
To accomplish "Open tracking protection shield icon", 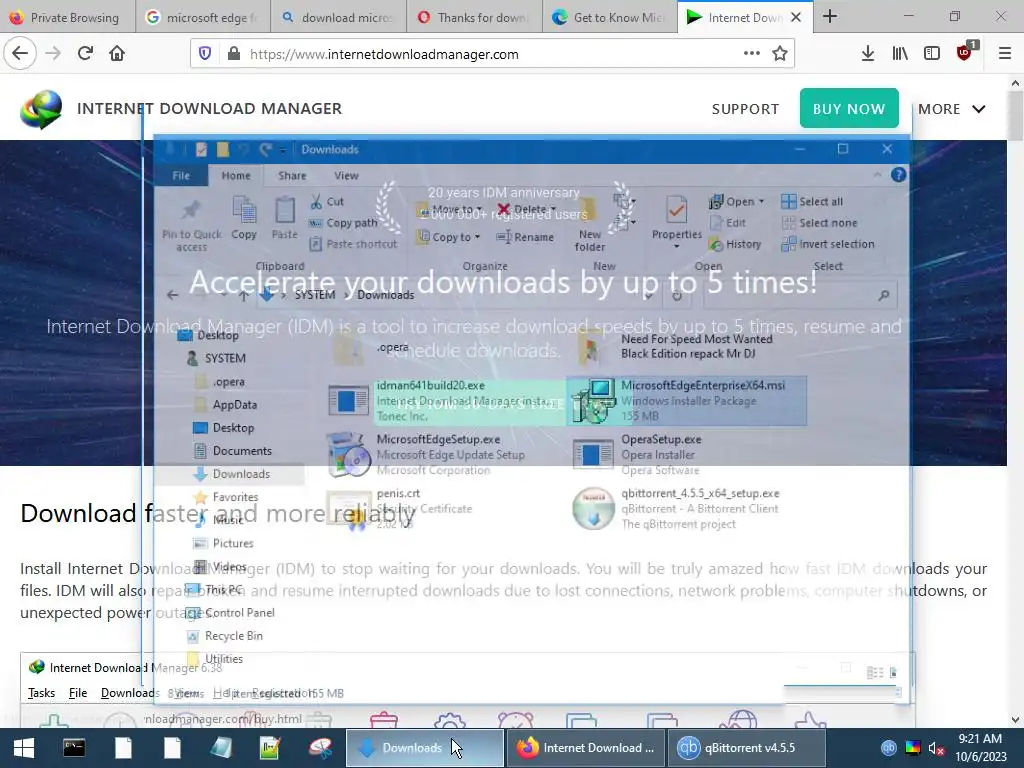I will coord(205,54).
